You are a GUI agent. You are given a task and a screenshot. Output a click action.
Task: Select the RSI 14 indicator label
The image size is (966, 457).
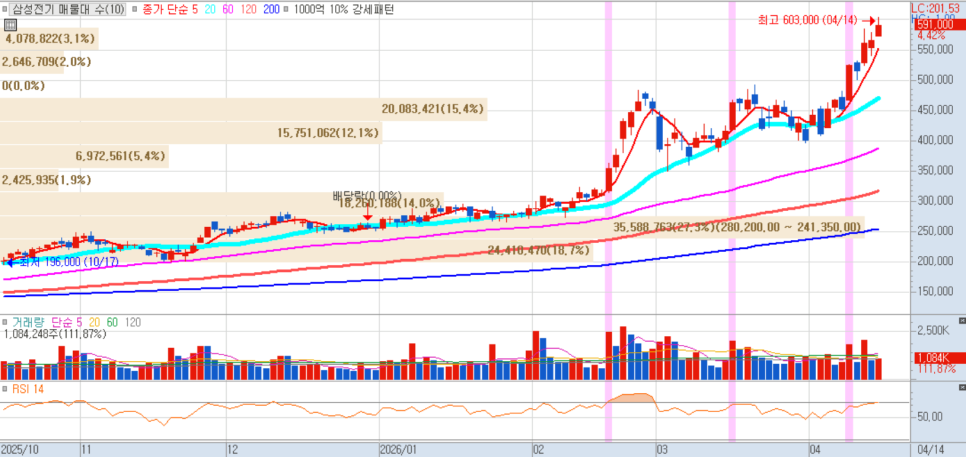coord(28,389)
